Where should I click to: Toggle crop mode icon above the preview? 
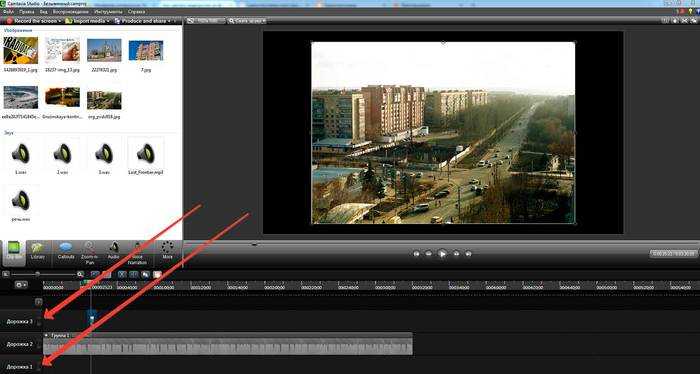click(x=666, y=21)
